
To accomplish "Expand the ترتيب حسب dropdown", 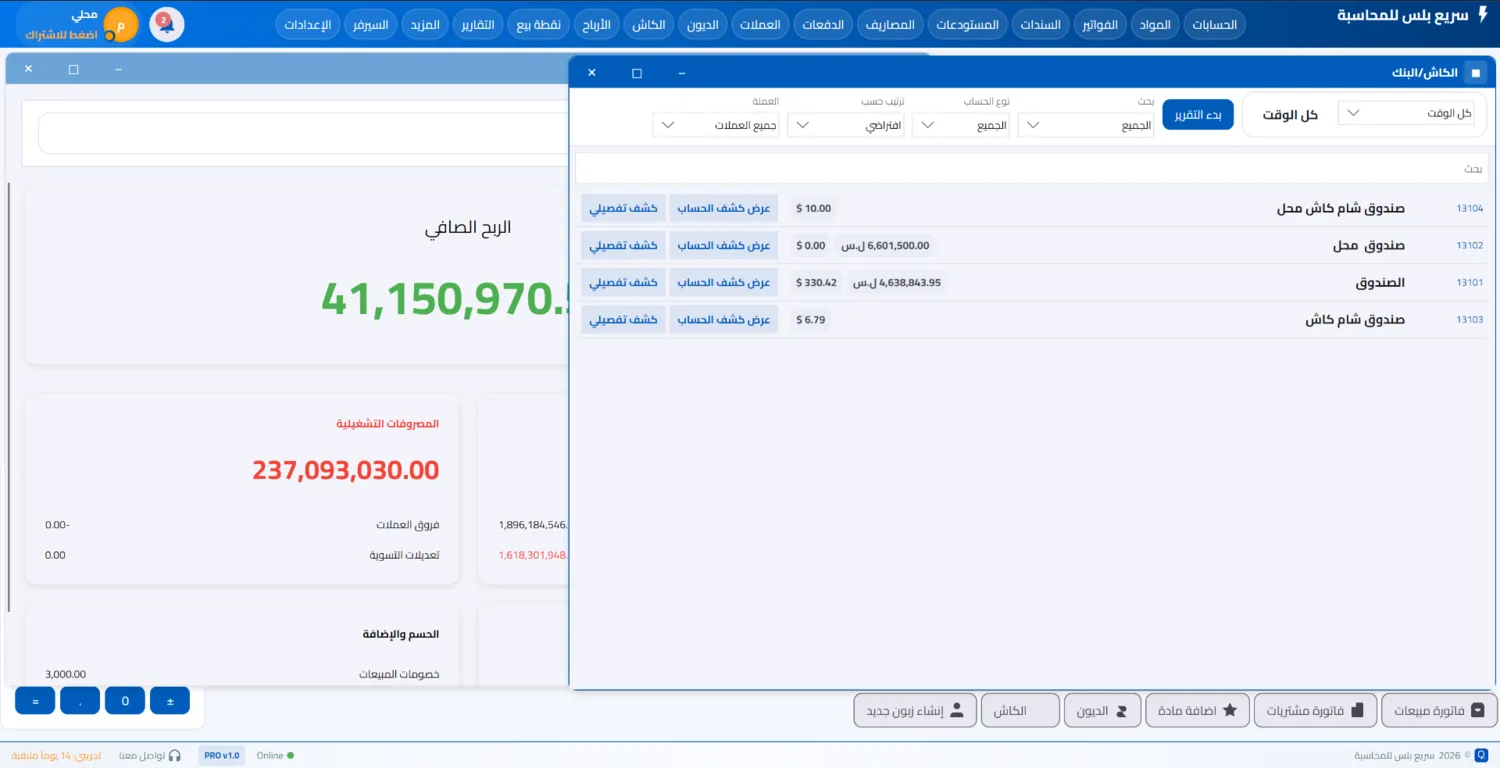I will pyautogui.click(x=846, y=125).
